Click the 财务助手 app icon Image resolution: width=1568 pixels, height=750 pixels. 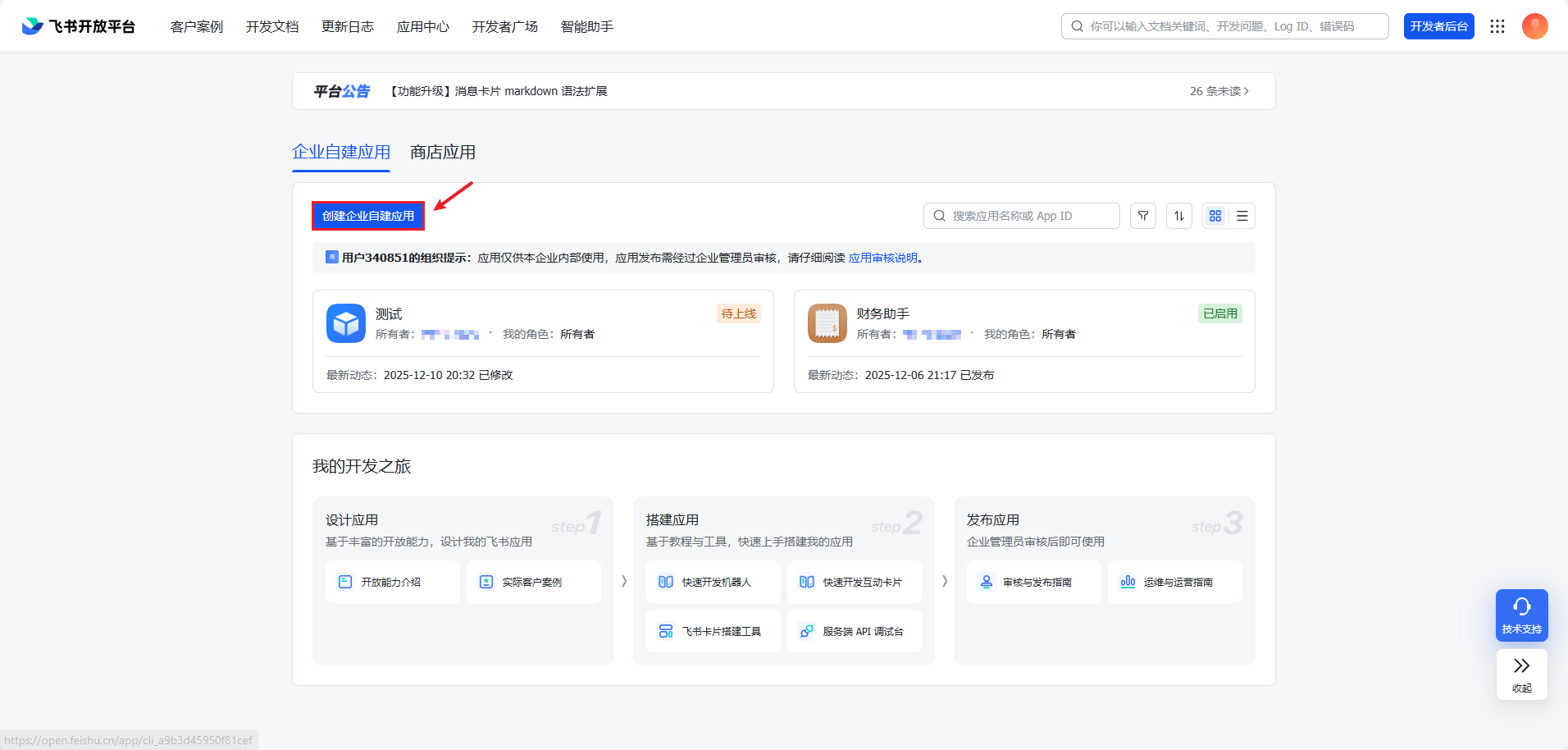coord(827,323)
